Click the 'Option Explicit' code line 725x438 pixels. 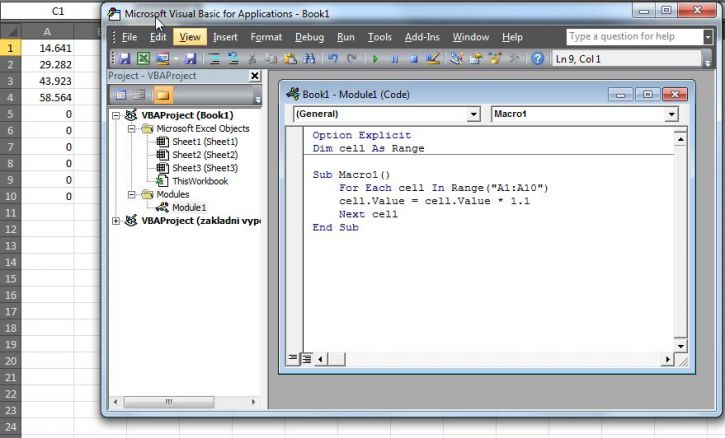361,135
